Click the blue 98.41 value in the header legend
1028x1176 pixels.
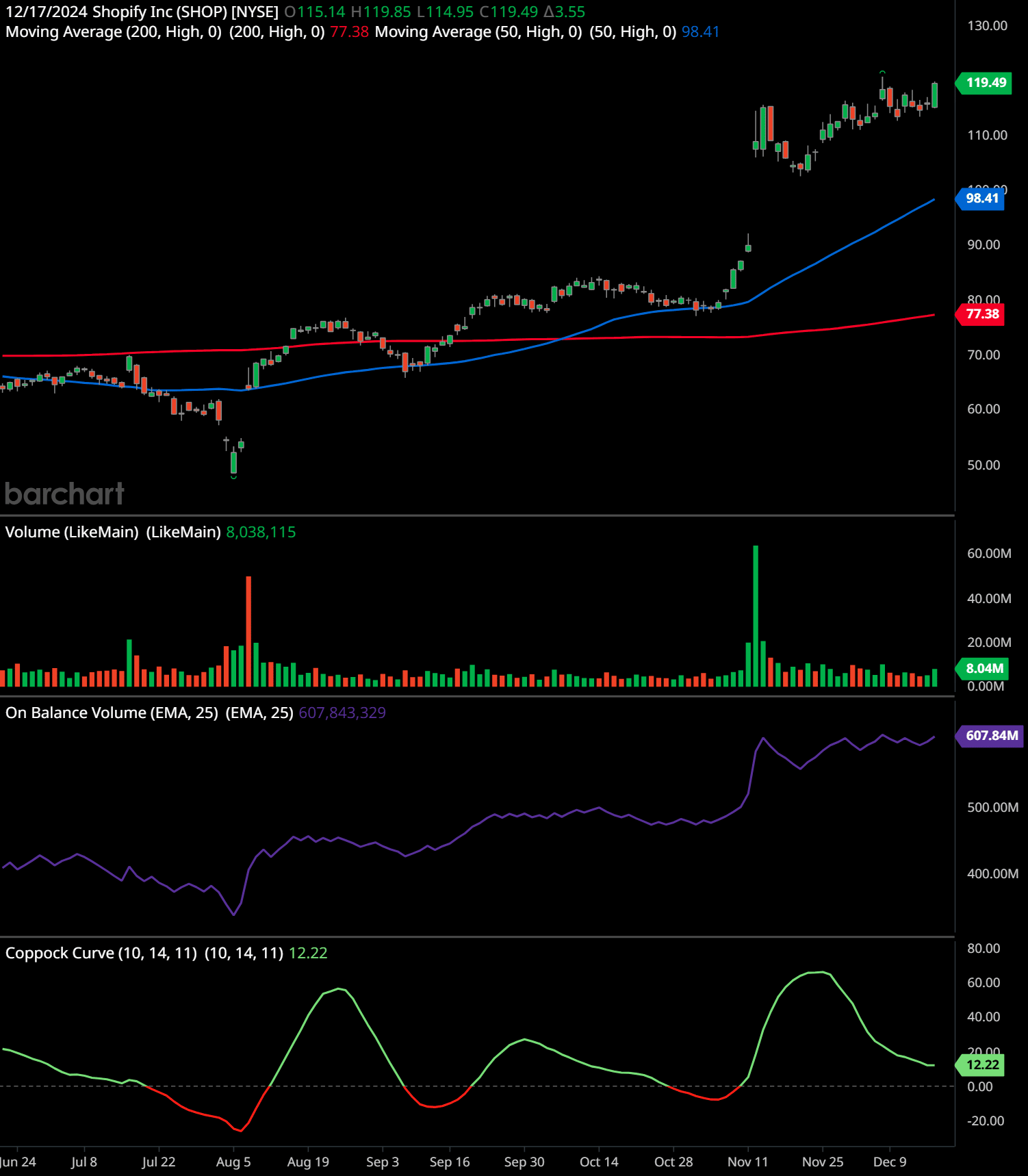click(700, 31)
